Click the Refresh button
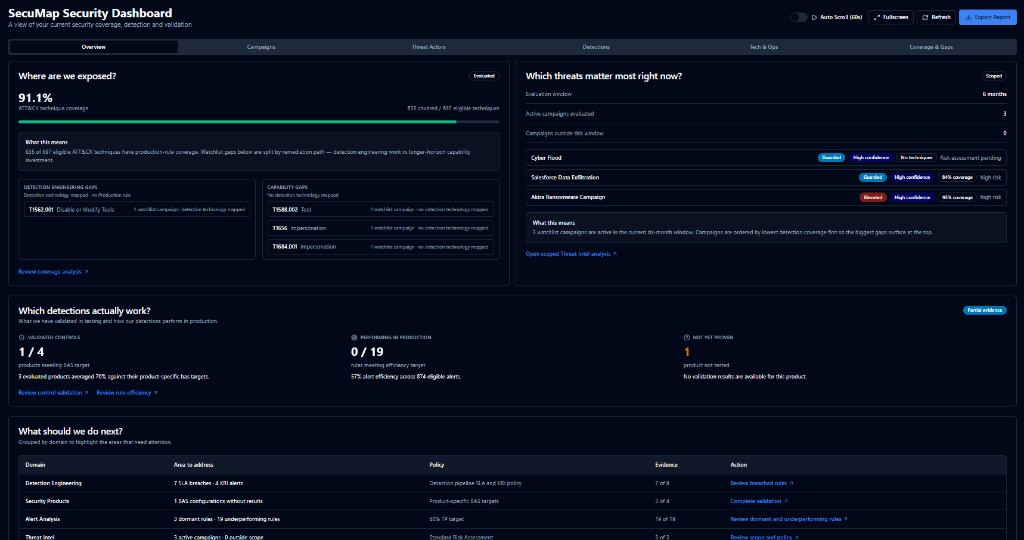Viewport: 1024px width, 540px height. (x=936, y=17)
